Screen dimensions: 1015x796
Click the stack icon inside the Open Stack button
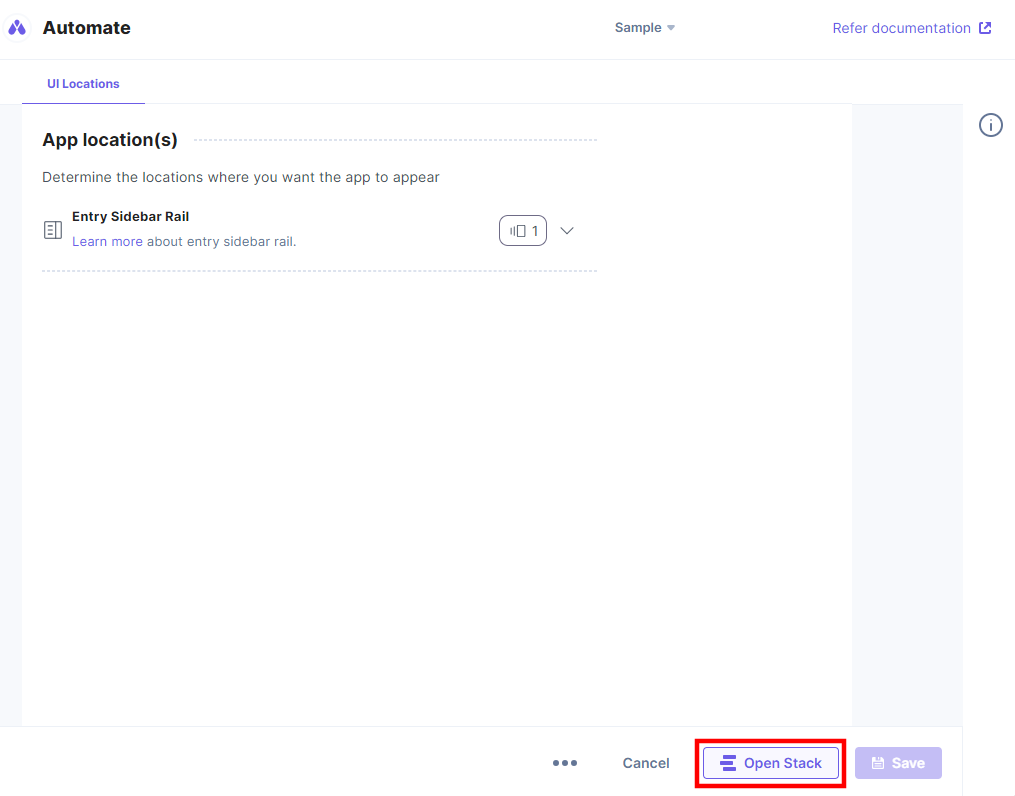click(729, 763)
